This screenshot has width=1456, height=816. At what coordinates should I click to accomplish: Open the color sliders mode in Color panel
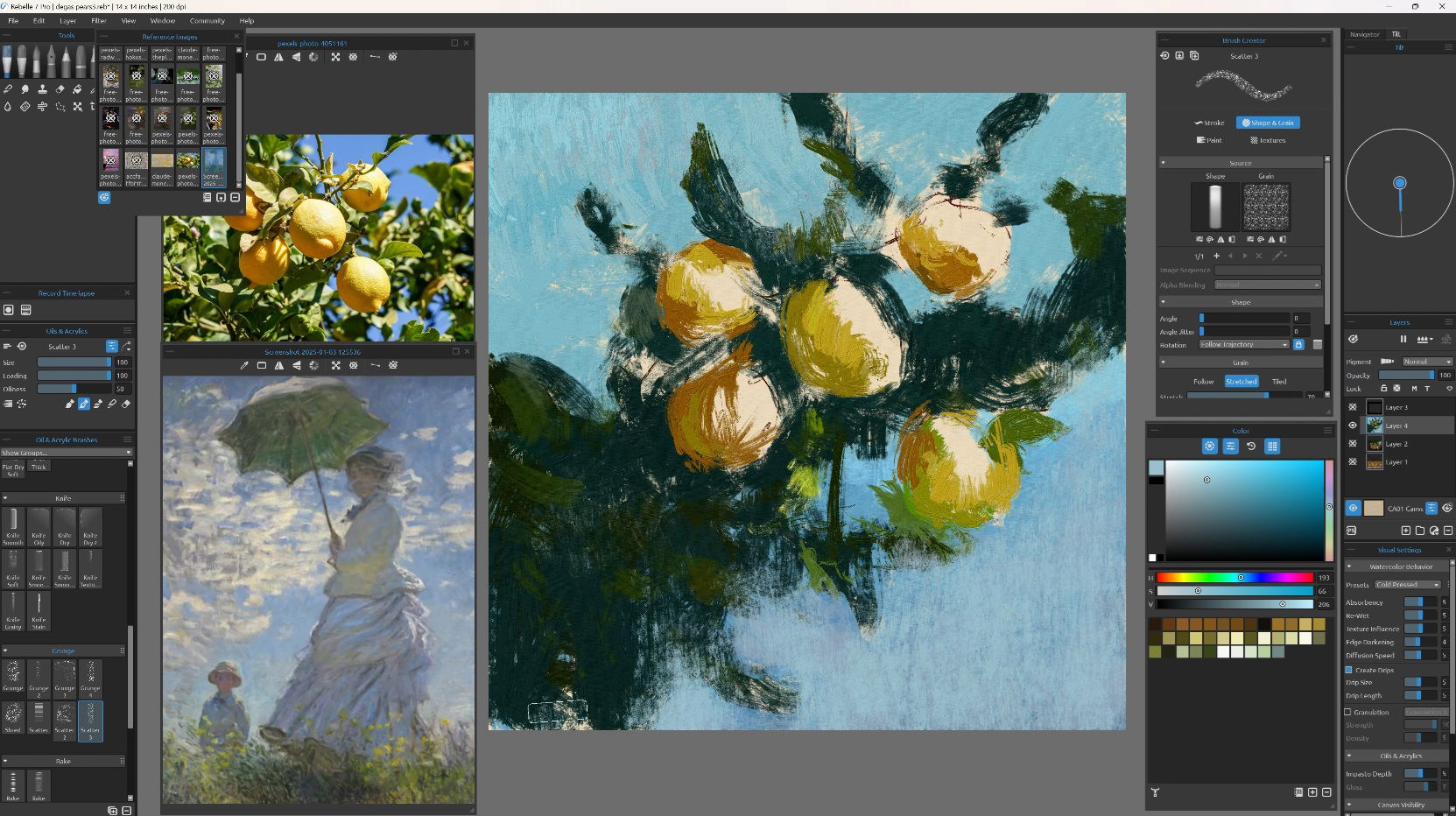1230,447
